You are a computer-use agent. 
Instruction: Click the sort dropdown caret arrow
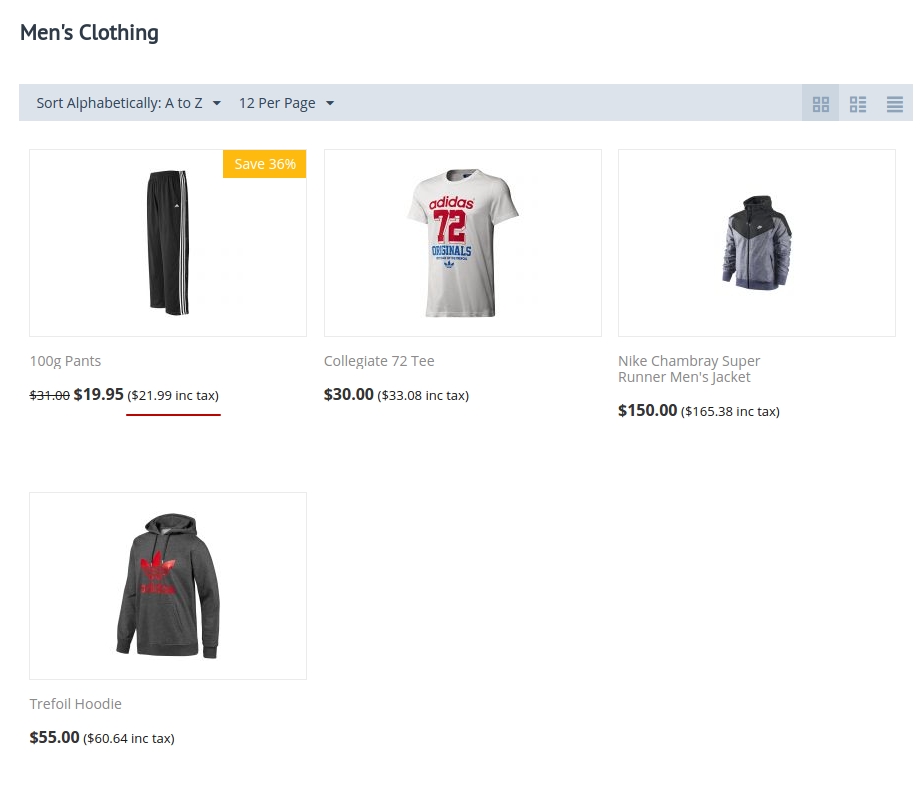[217, 103]
